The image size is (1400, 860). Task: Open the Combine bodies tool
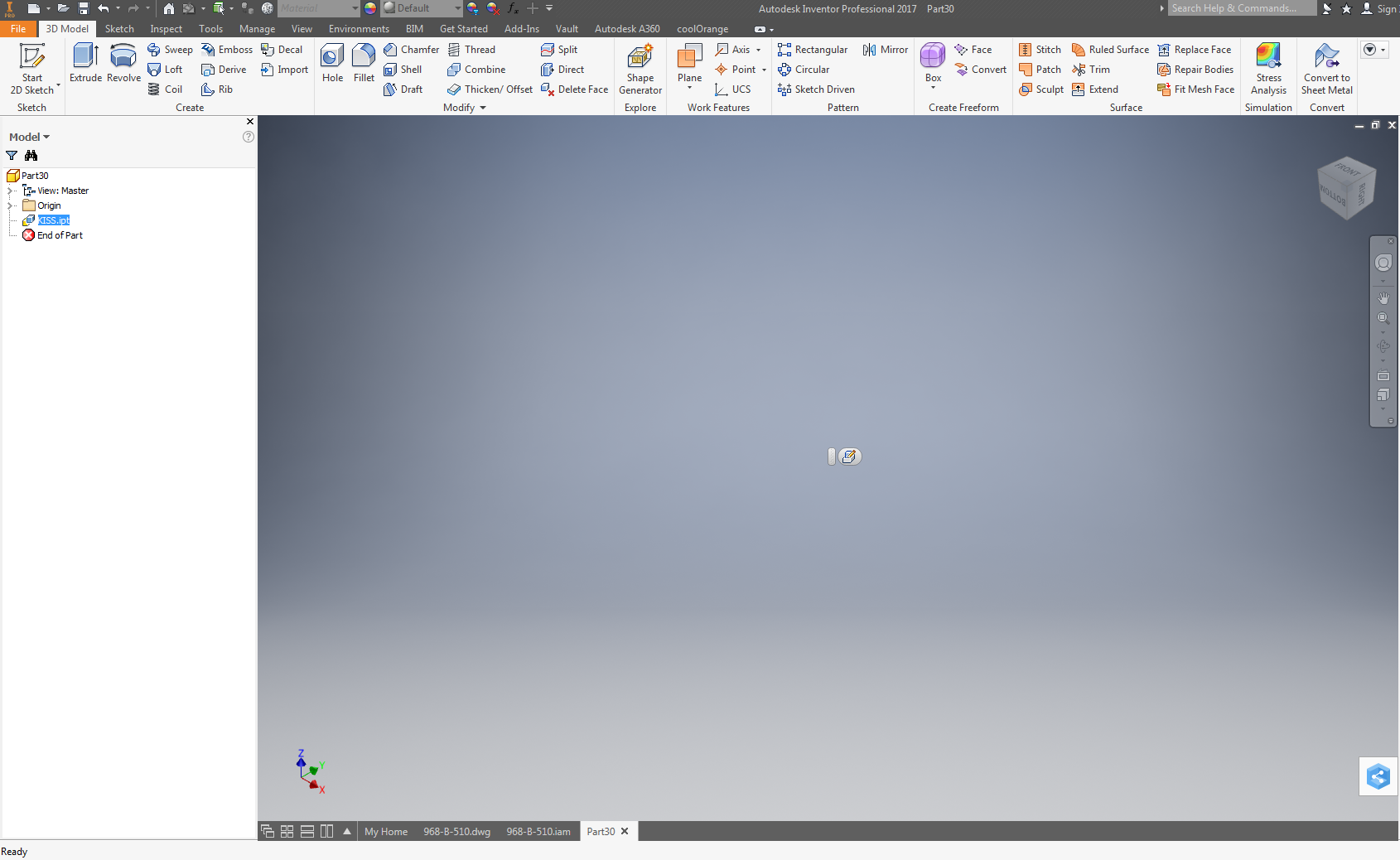point(476,70)
